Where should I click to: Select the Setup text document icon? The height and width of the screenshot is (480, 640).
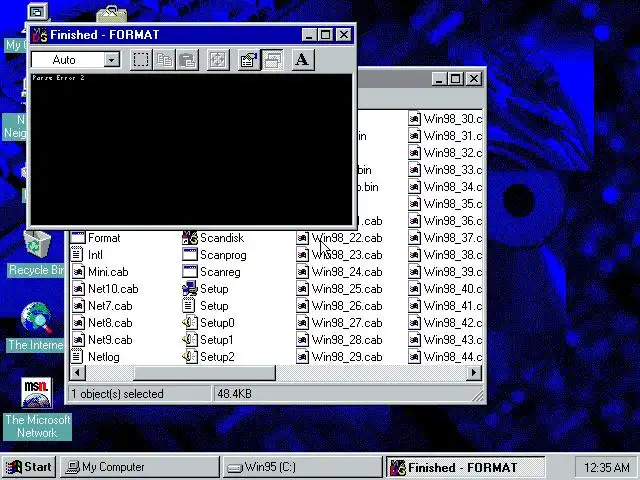[189, 306]
